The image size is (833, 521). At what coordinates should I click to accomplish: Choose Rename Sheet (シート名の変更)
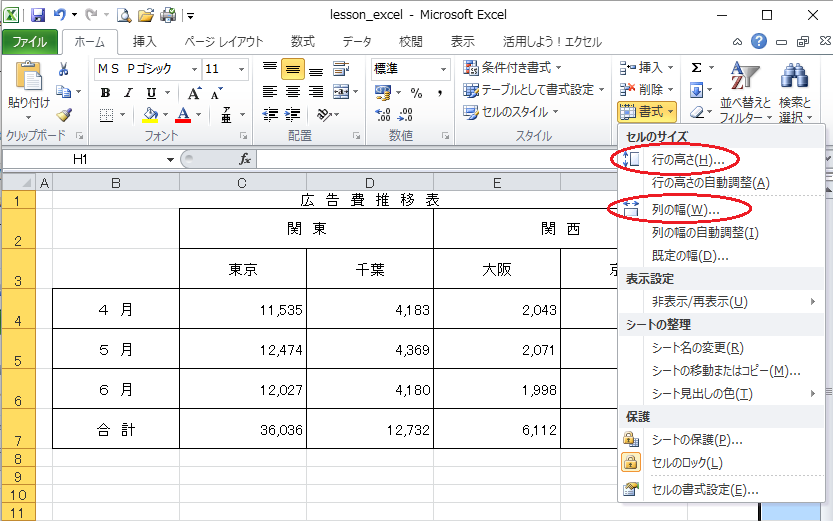[721, 348]
